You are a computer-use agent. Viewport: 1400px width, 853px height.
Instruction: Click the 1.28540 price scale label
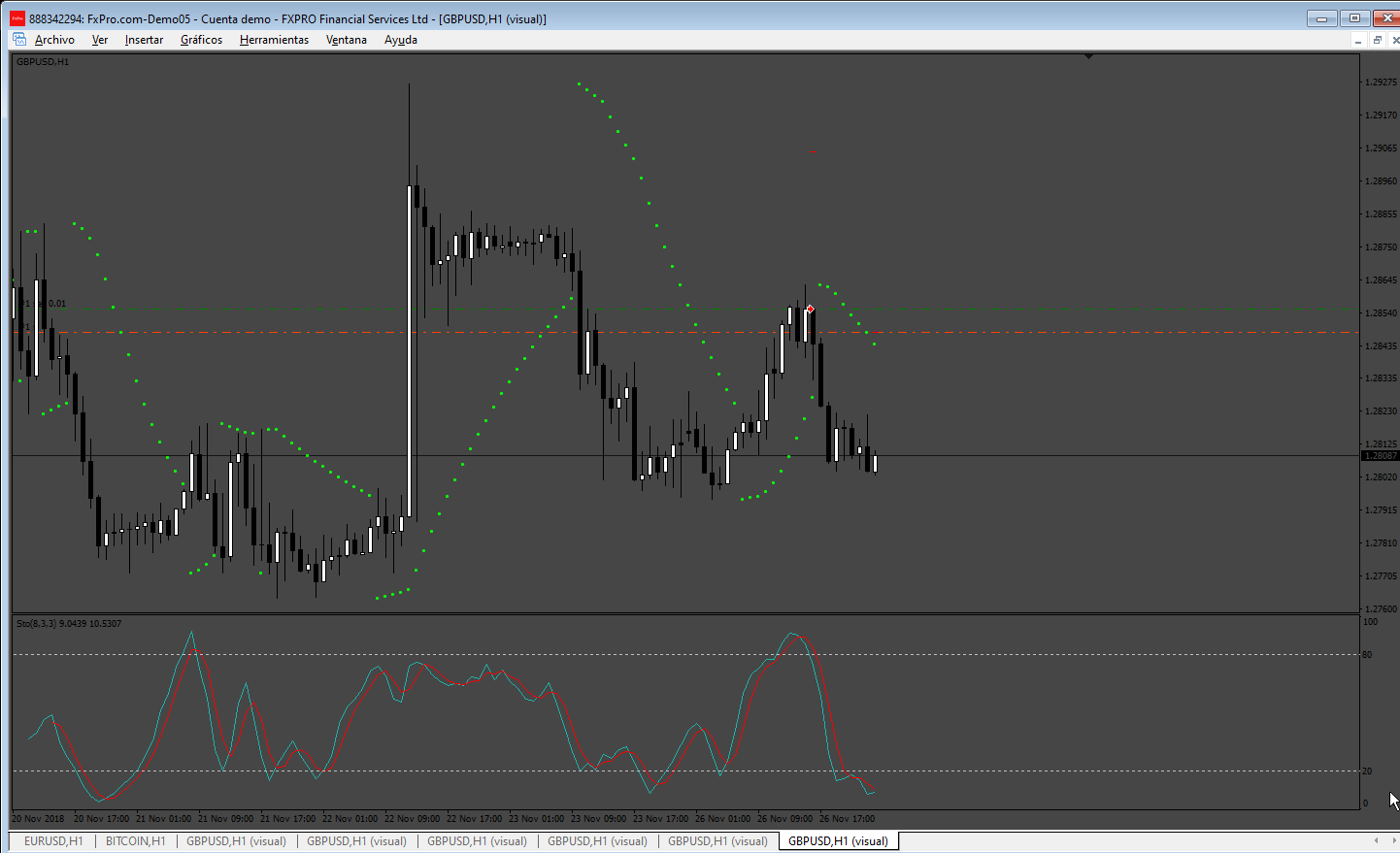click(x=1382, y=313)
